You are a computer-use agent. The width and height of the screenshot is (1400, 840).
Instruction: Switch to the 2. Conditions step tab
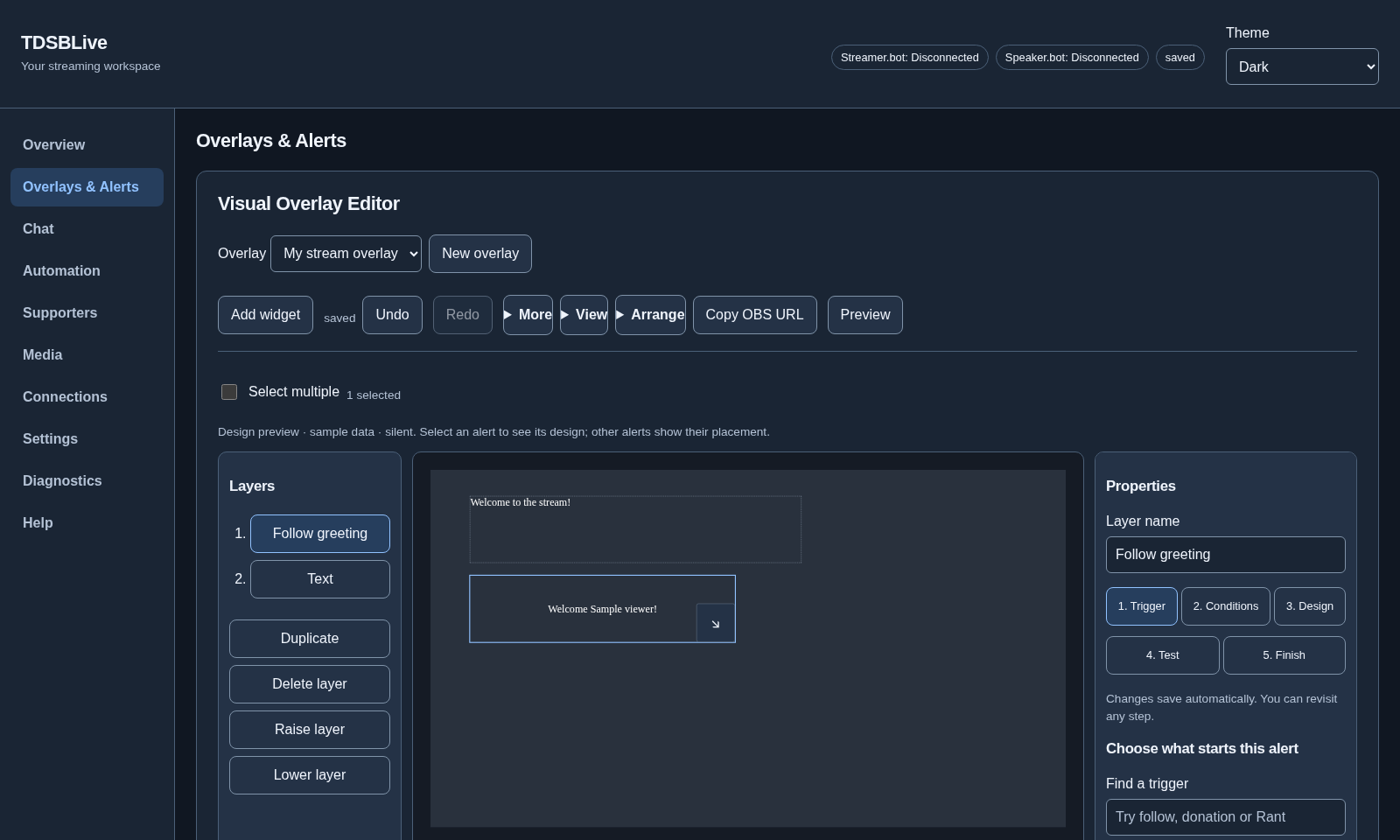[x=1226, y=606]
